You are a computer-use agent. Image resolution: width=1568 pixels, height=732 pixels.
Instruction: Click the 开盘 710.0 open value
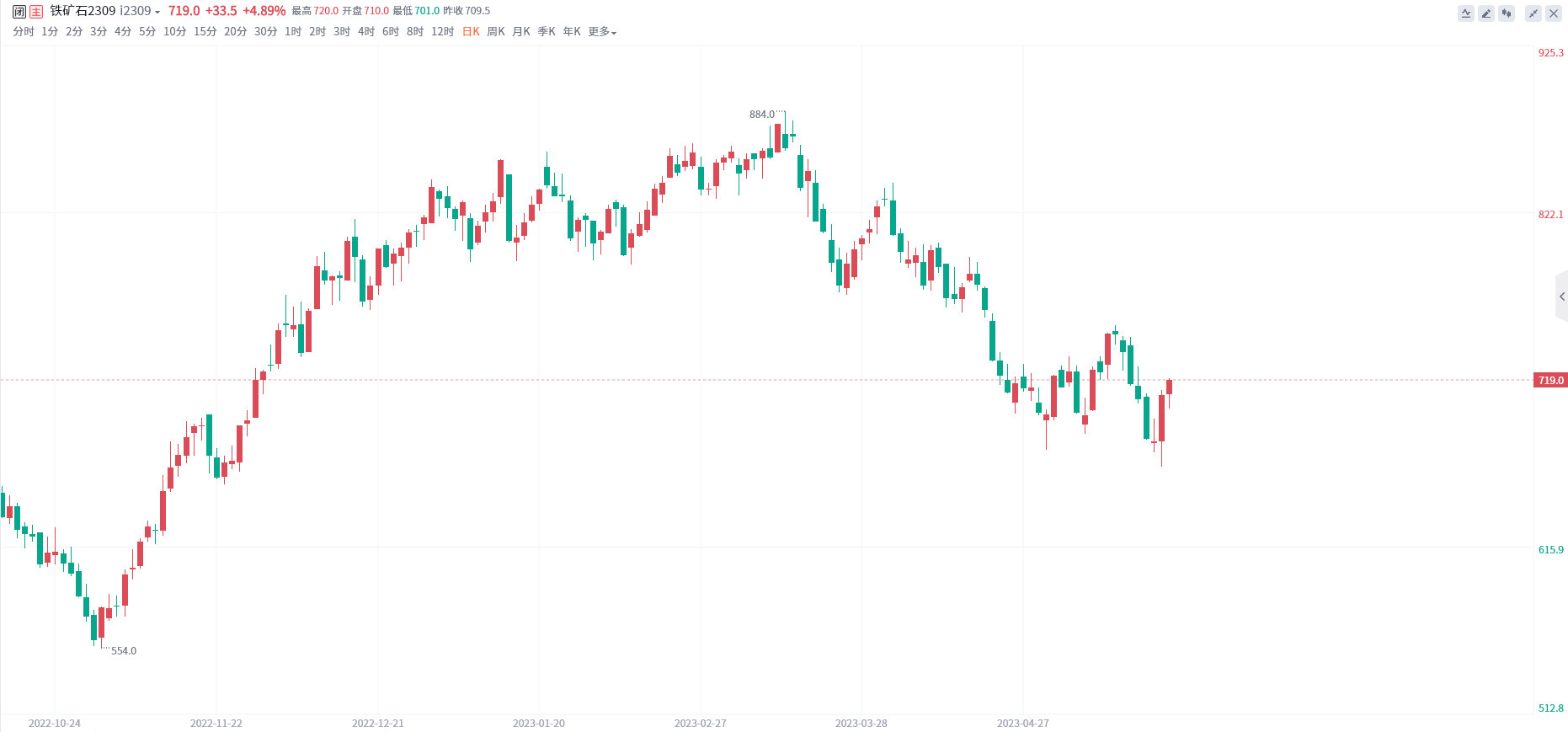pos(365,11)
